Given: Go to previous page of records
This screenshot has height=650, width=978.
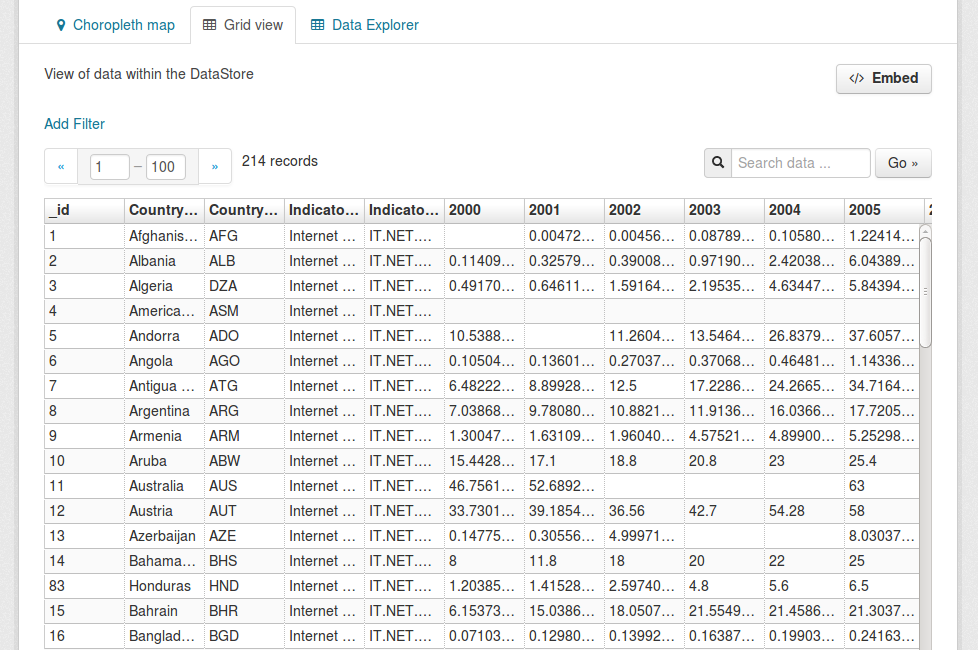Looking at the screenshot, I should pyautogui.click(x=61, y=167).
